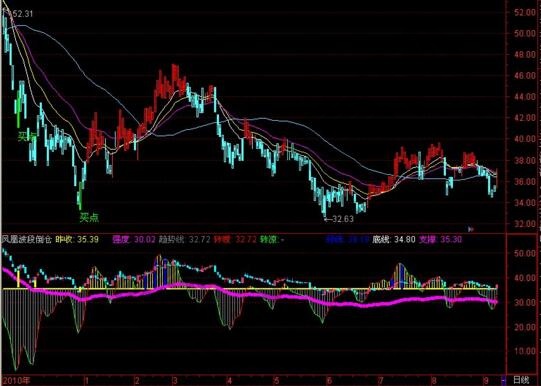Screen dimensions: 541x386
Task: Click the 趋势线 32.72 indicator label
Action: (x=185, y=239)
